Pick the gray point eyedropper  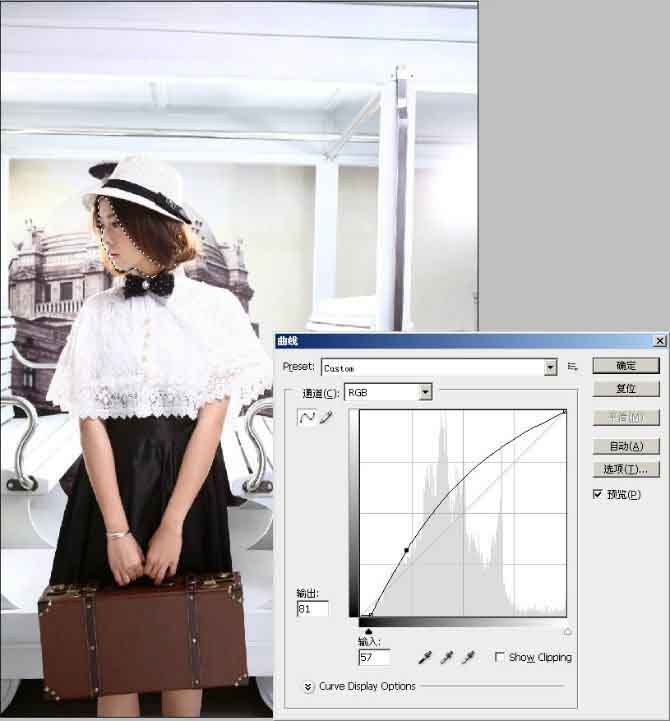(x=447, y=658)
